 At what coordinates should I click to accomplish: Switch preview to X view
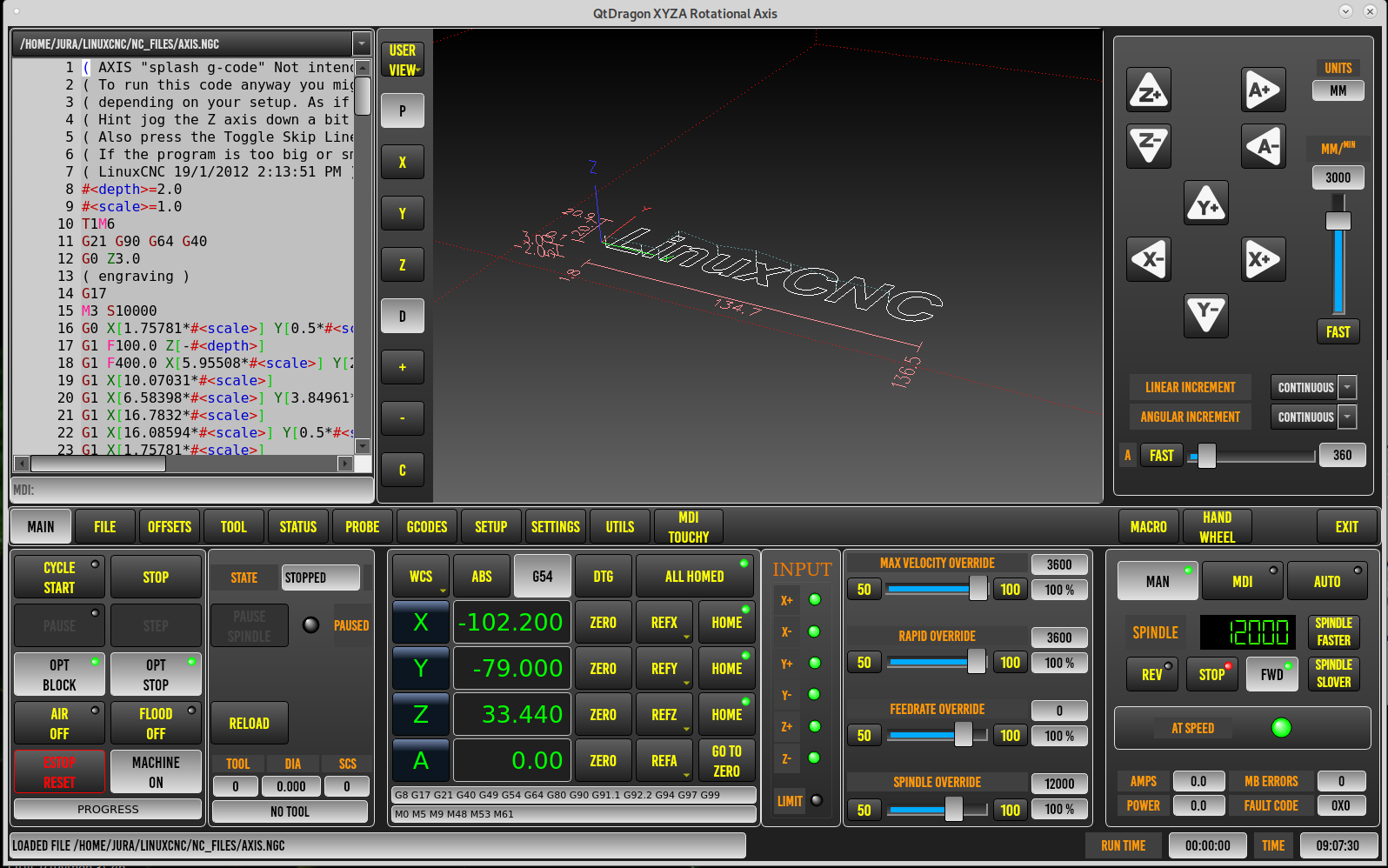coord(402,162)
